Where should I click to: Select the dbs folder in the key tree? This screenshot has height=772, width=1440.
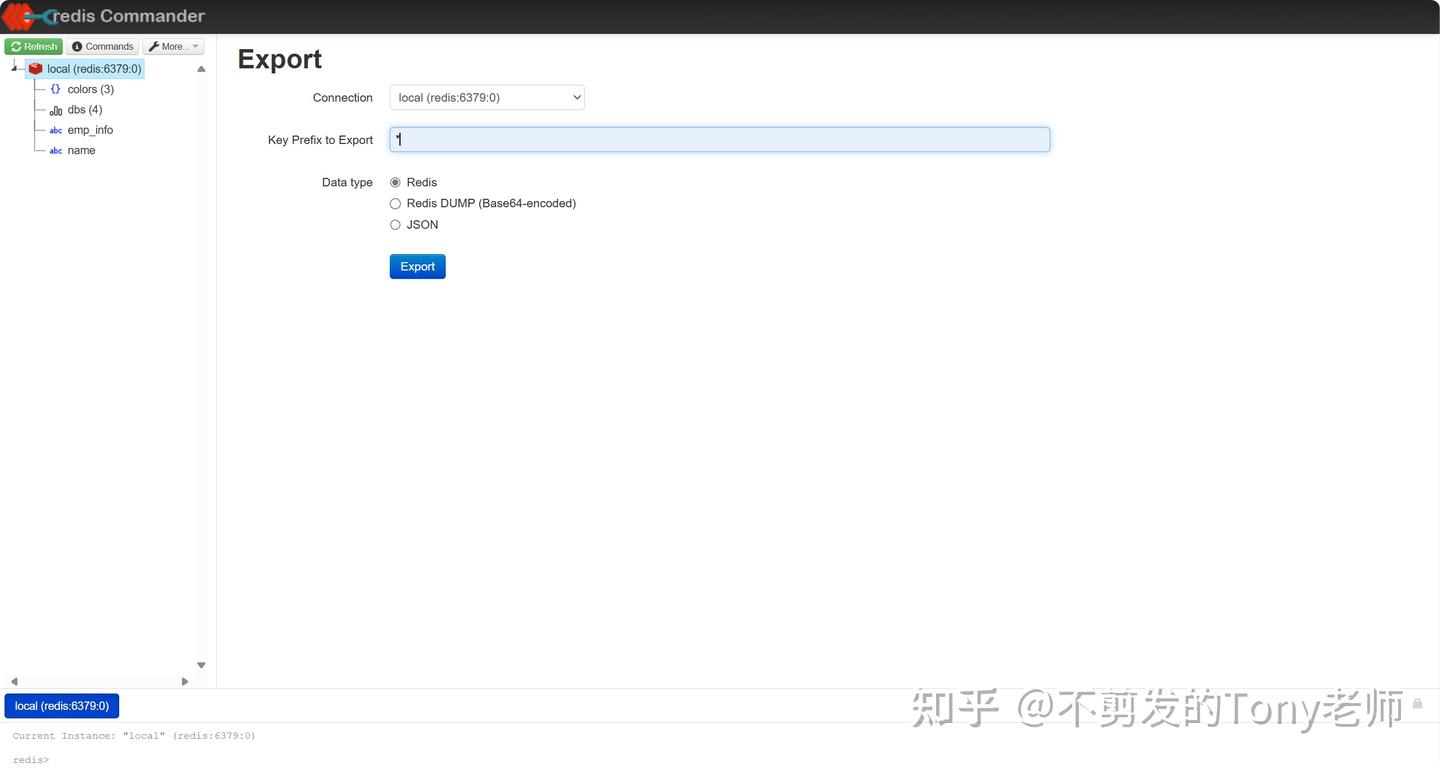(84, 110)
